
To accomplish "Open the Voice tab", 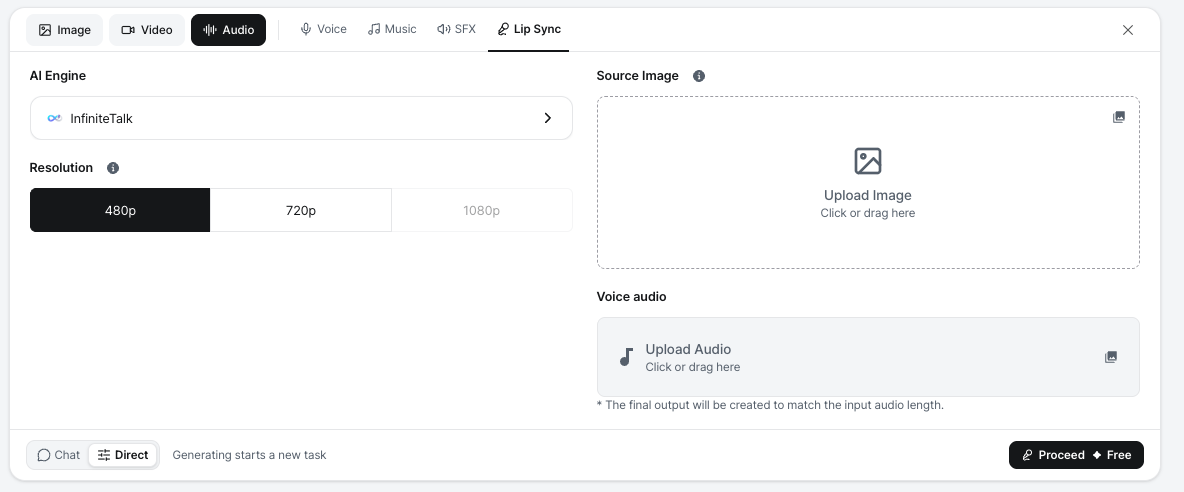I will click(x=323, y=29).
